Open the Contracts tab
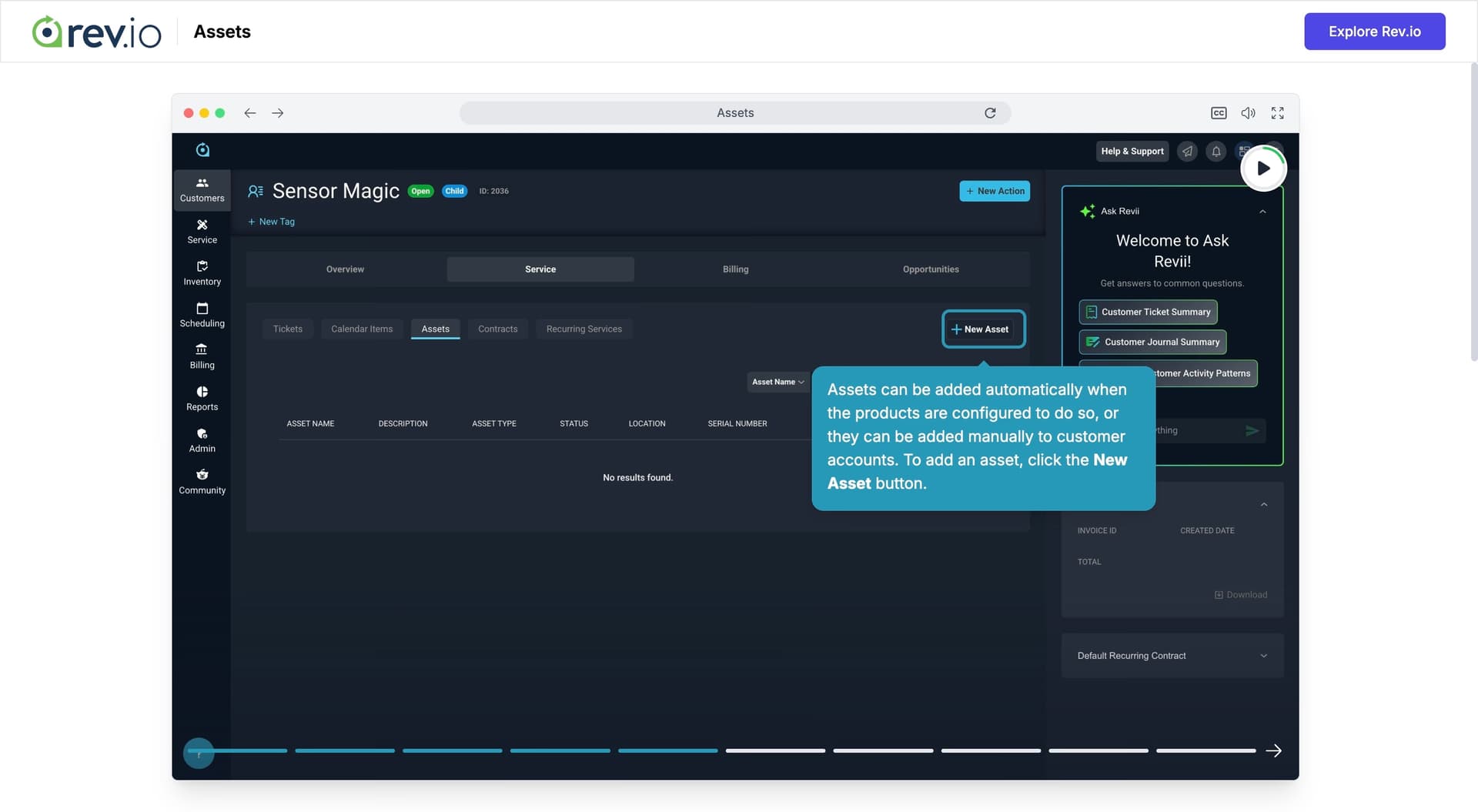Screen dimensions: 1478x812 click(497, 329)
